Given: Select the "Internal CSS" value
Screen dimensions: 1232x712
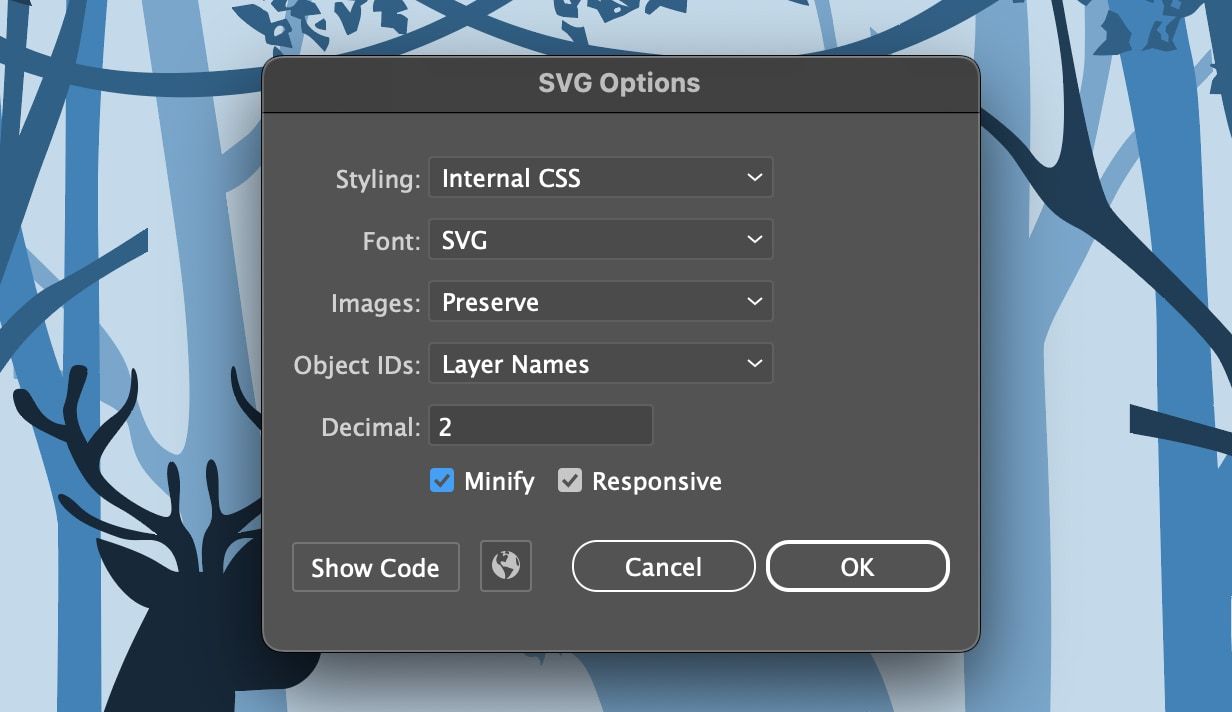Looking at the screenshot, I should pyautogui.click(x=513, y=178).
